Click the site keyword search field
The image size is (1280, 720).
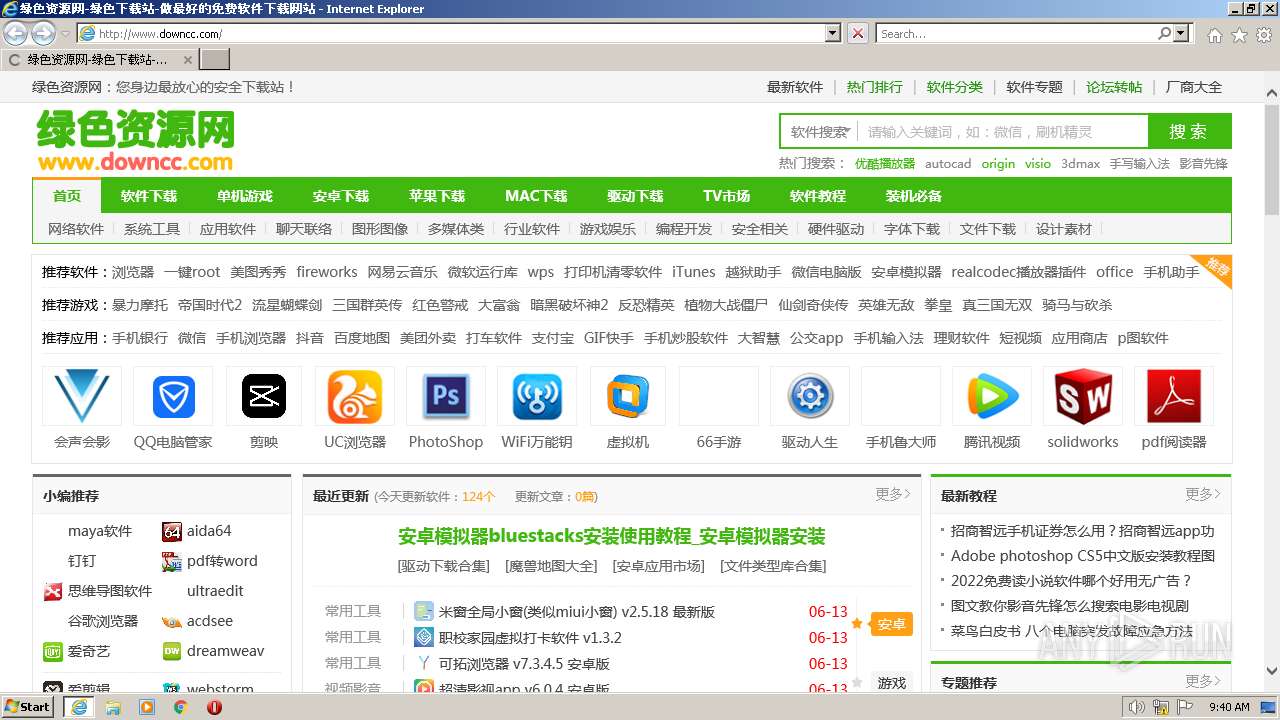[1003, 132]
